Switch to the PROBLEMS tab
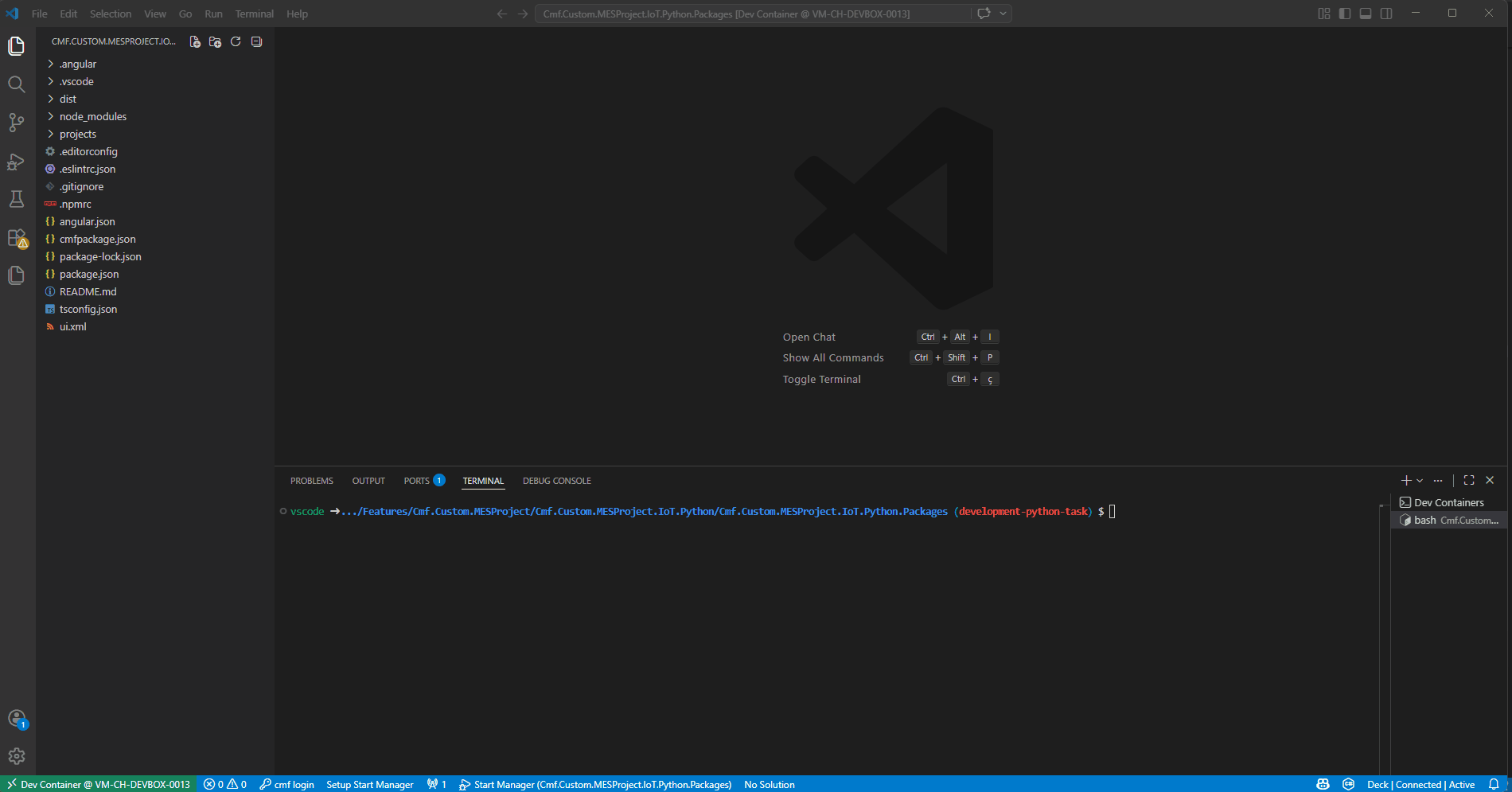The height and width of the screenshot is (792, 1512). click(311, 480)
